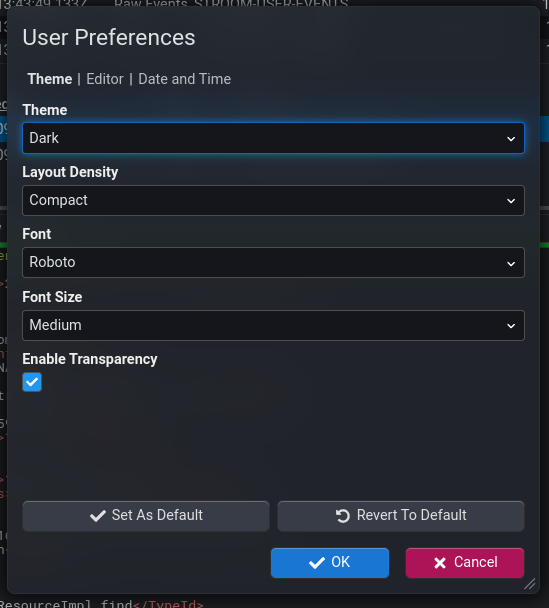The image size is (549, 608).
Task: Click the chevron arrow of Font dropdown
Action: click(x=511, y=264)
